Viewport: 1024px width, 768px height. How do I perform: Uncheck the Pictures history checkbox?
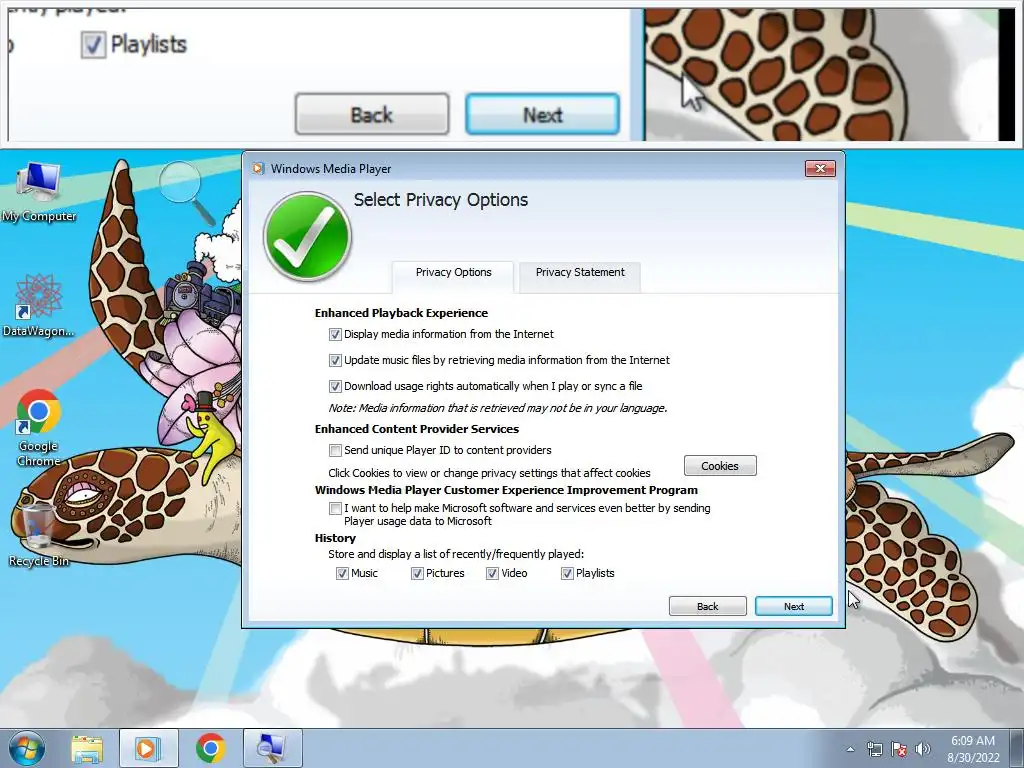click(x=417, y=573)
